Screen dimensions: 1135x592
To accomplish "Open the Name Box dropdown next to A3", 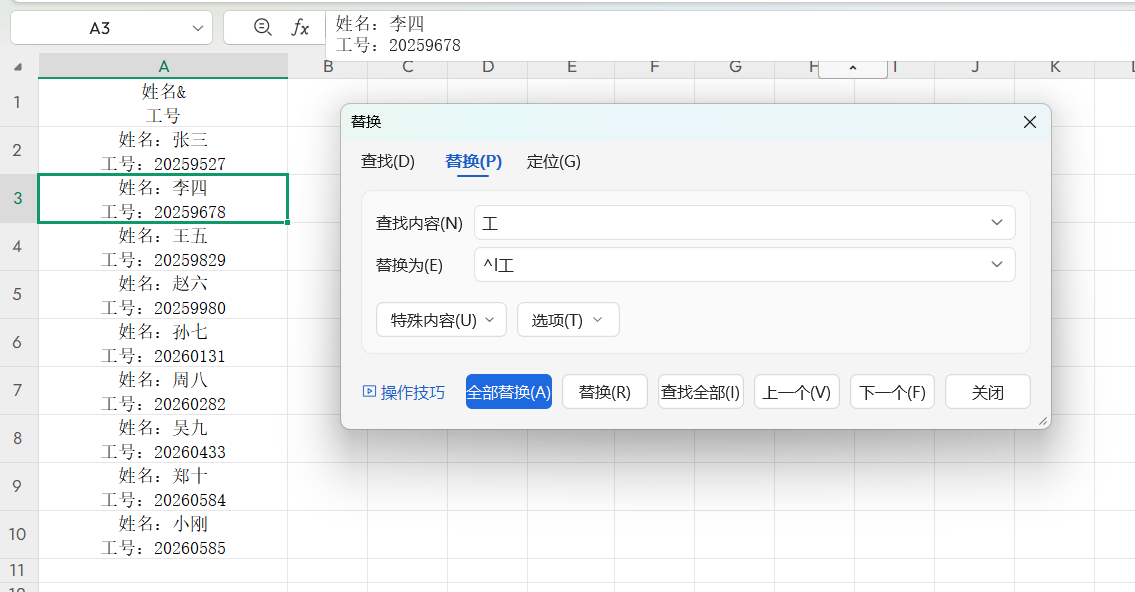I will tap(197, 28).
